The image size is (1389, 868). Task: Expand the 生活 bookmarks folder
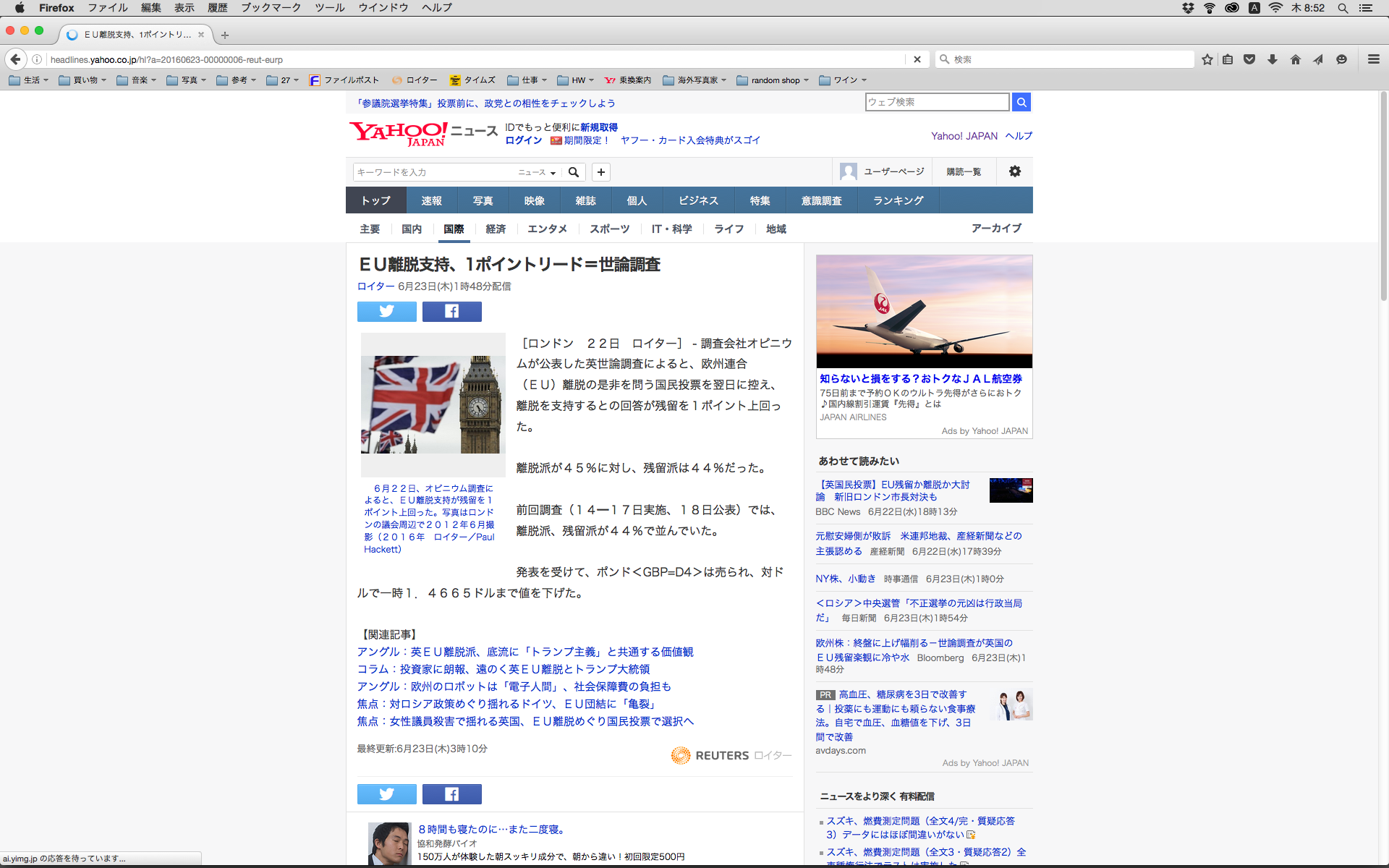pos(29,80)
